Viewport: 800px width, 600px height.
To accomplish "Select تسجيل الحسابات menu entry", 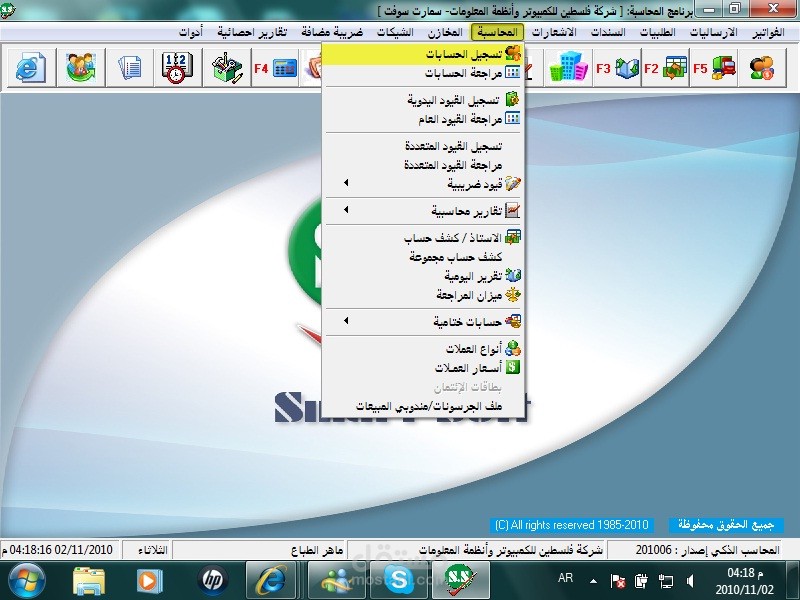I will (423, 54).
